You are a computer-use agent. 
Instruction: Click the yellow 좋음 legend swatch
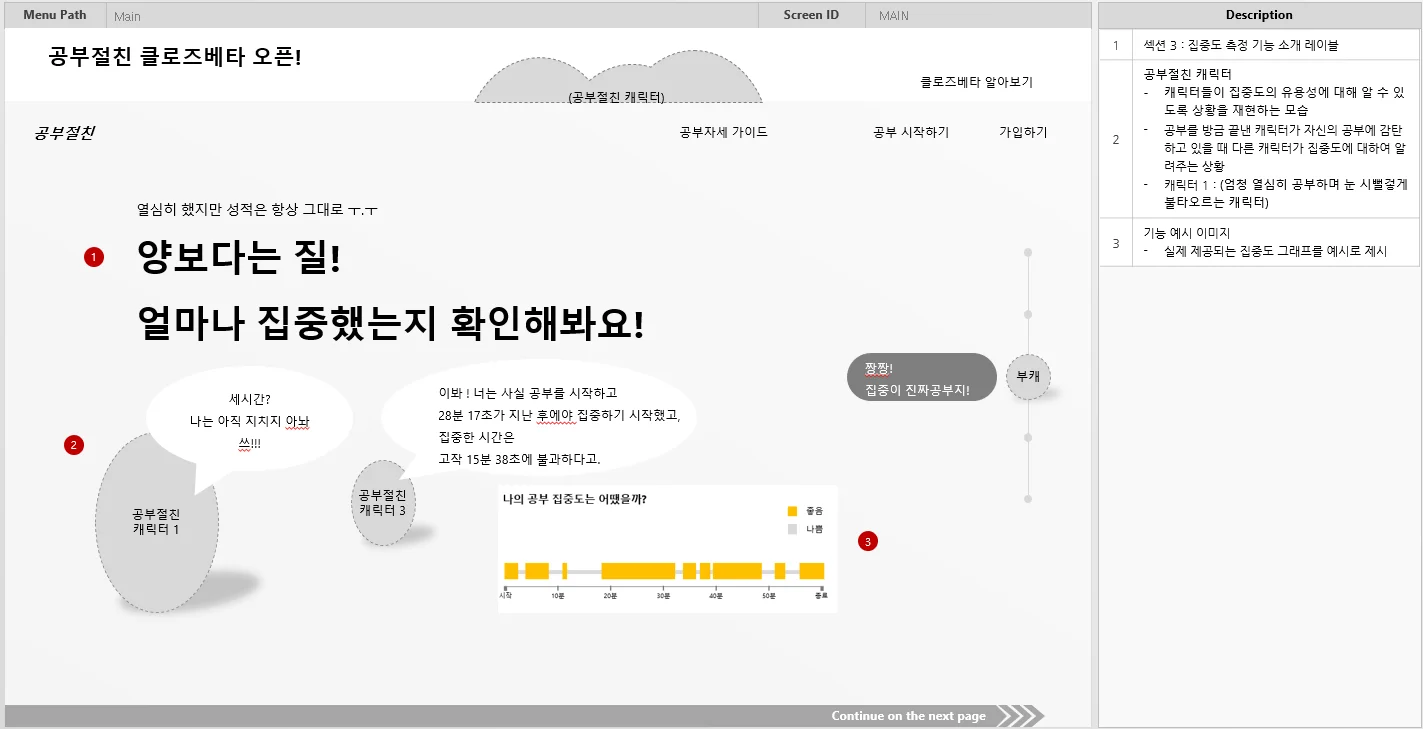(793, 511)
